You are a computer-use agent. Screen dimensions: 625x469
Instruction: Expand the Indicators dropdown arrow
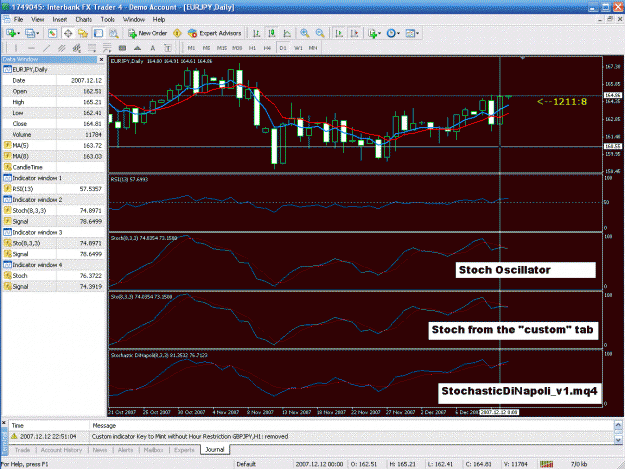coord(379,33)
